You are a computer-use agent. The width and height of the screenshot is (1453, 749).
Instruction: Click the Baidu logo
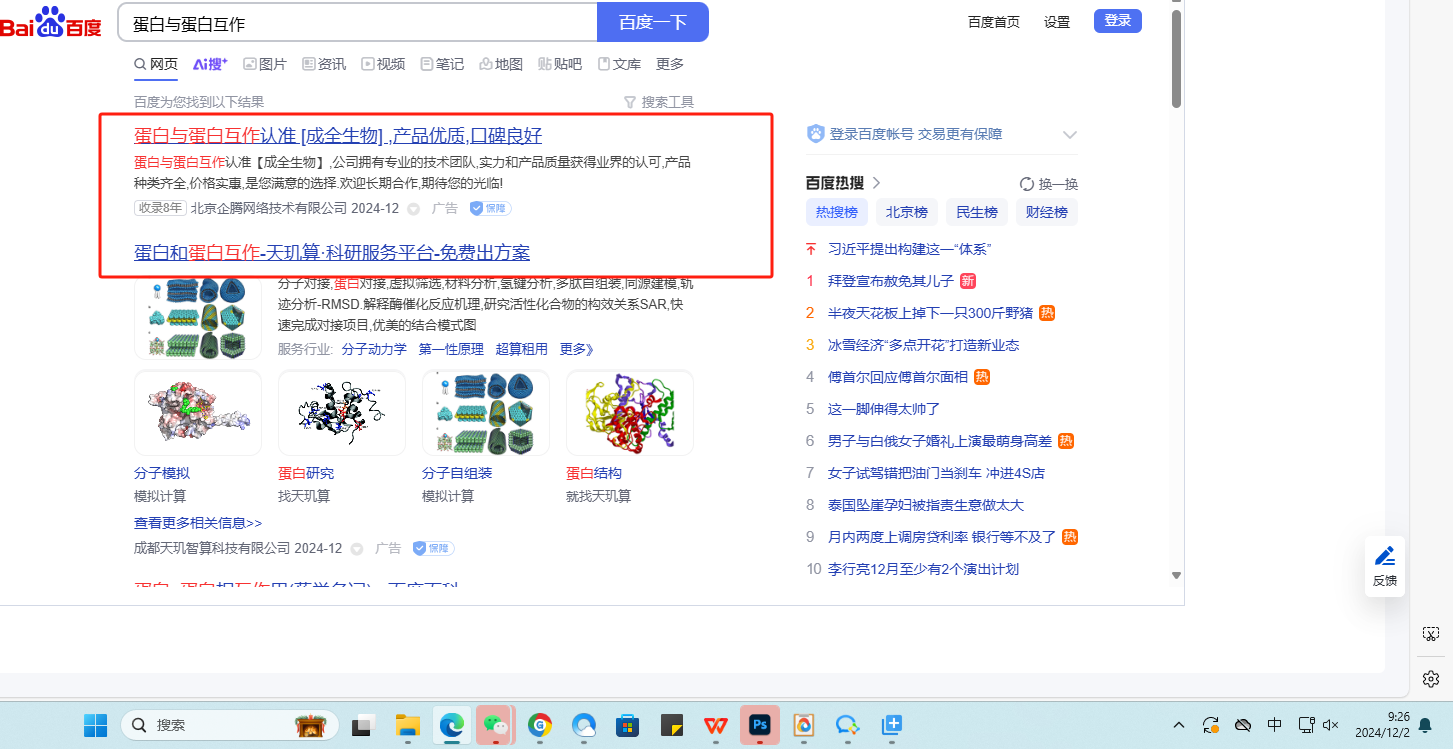click(52, 22)
